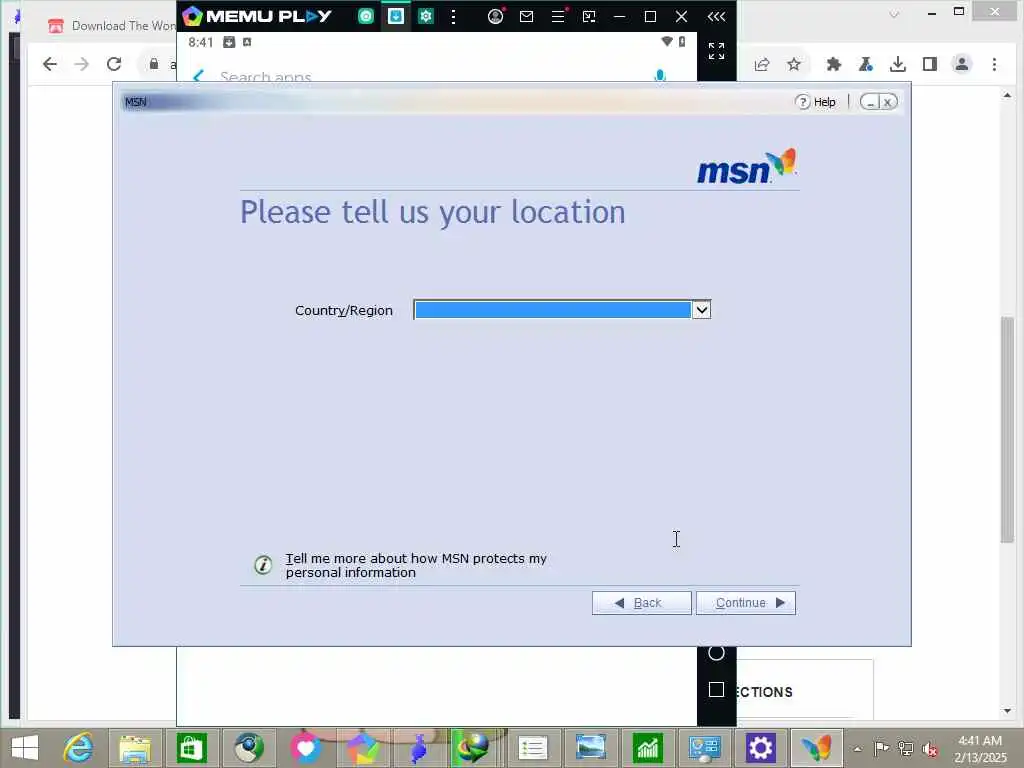The image size is (1024, 768).
Task: Tap the back chevron beside Search apps
Action: (199, 76)
